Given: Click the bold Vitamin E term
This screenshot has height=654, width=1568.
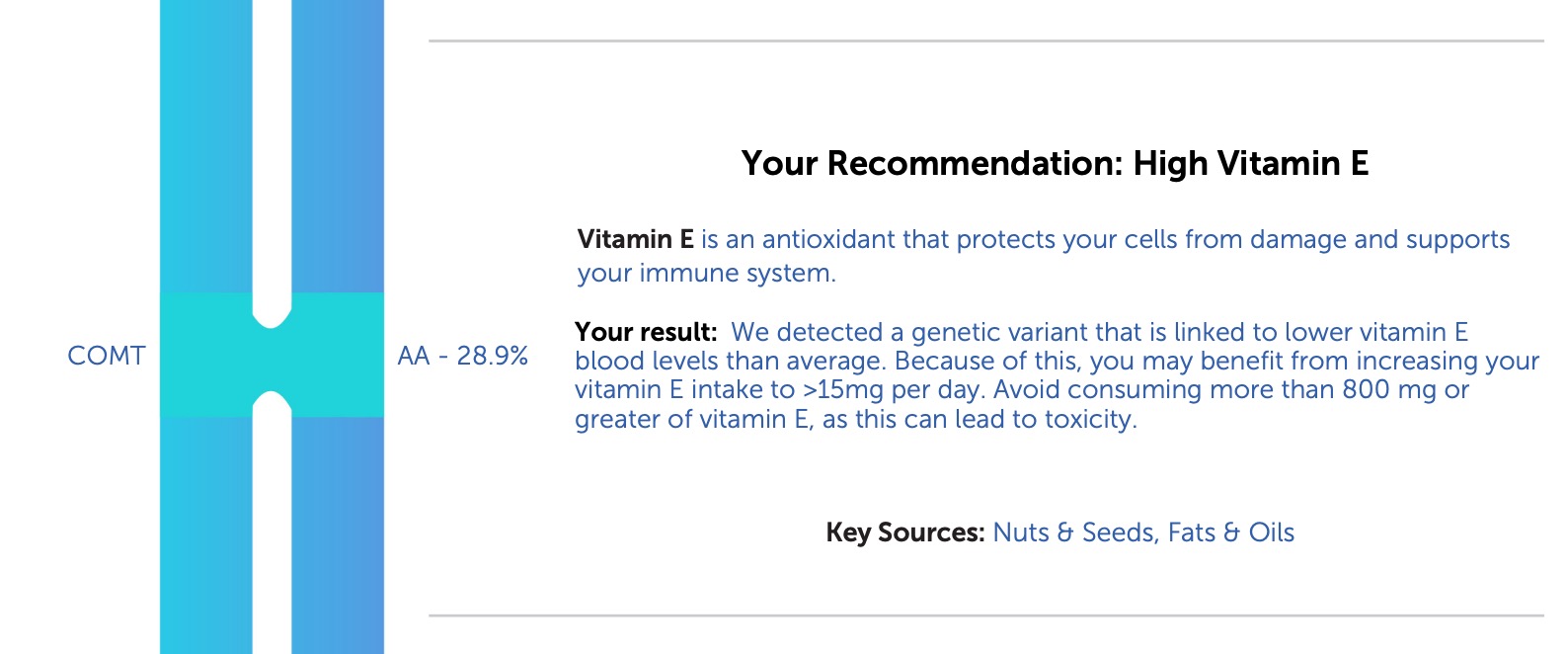Looking at the screenshot, I should coord(636,239).
